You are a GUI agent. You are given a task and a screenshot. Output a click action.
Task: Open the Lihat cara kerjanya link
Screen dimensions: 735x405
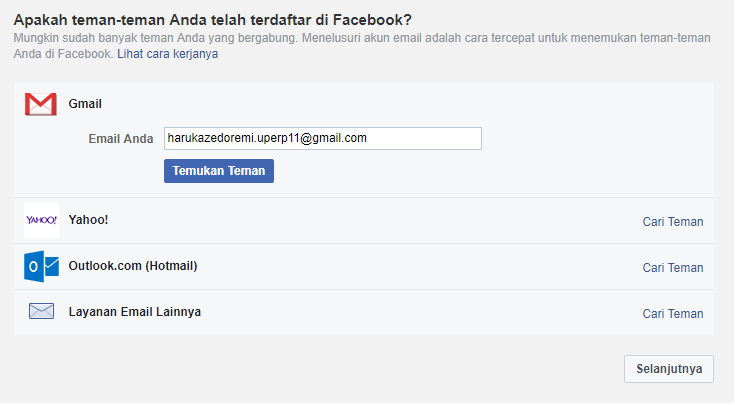click(x=168, y=54)
